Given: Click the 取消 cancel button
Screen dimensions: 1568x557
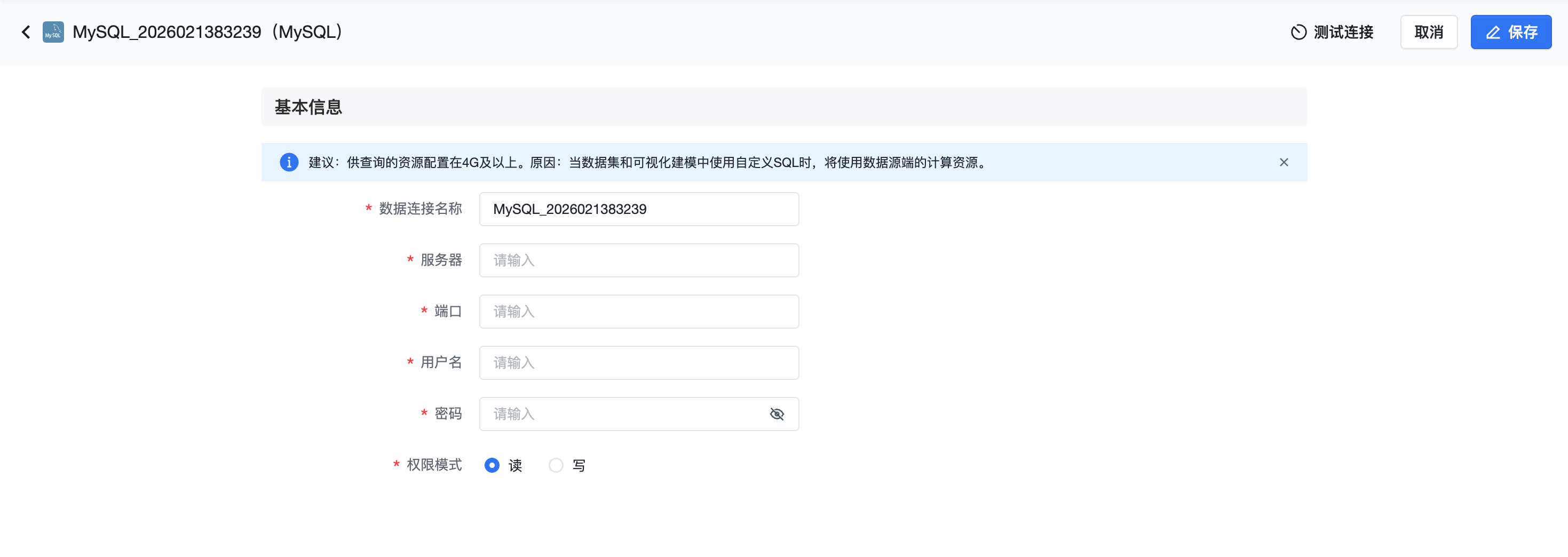Looking at the screenshot, I should (1429, 32).
